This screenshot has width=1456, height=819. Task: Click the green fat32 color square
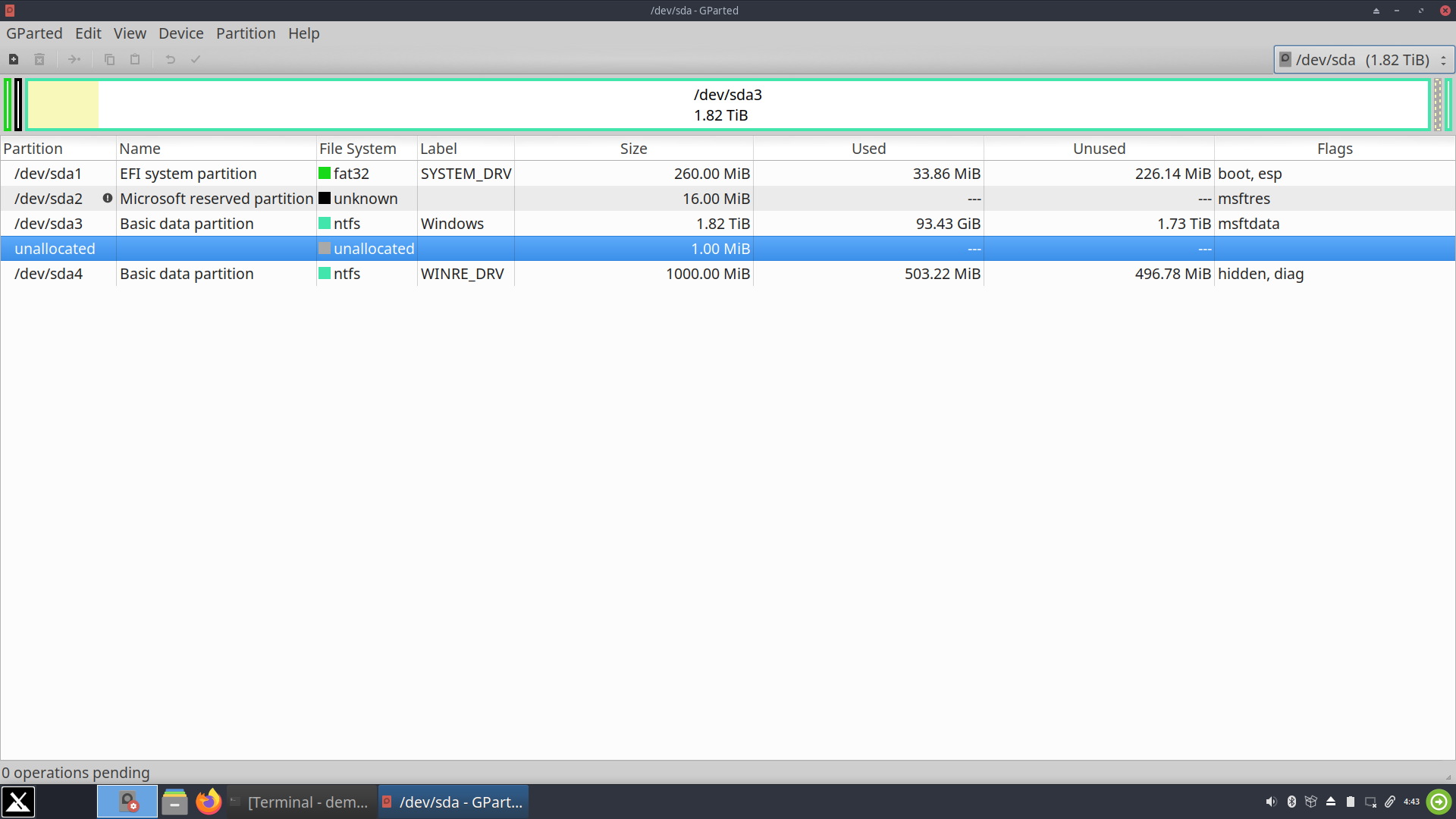pos(325,174)
